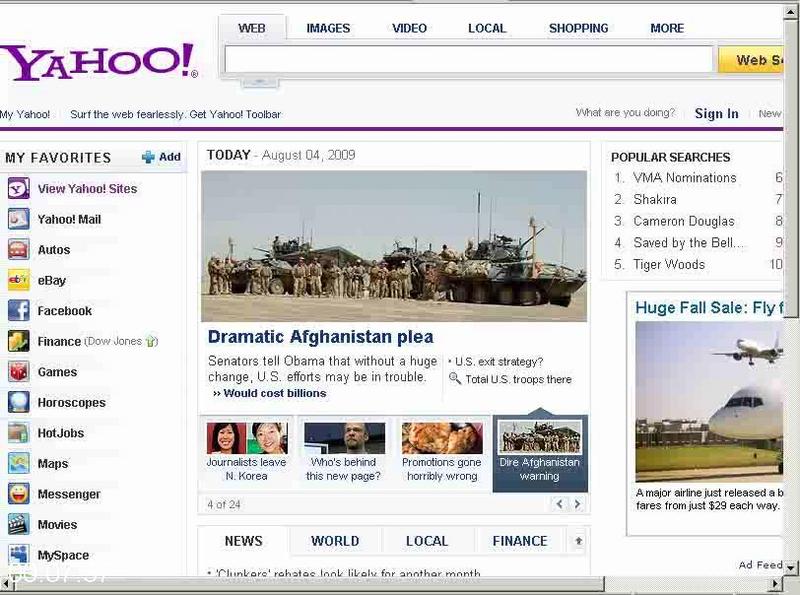800x595 pixels.
Task: Click the vertical scrollbar down arrow
Action: (791, 567)
